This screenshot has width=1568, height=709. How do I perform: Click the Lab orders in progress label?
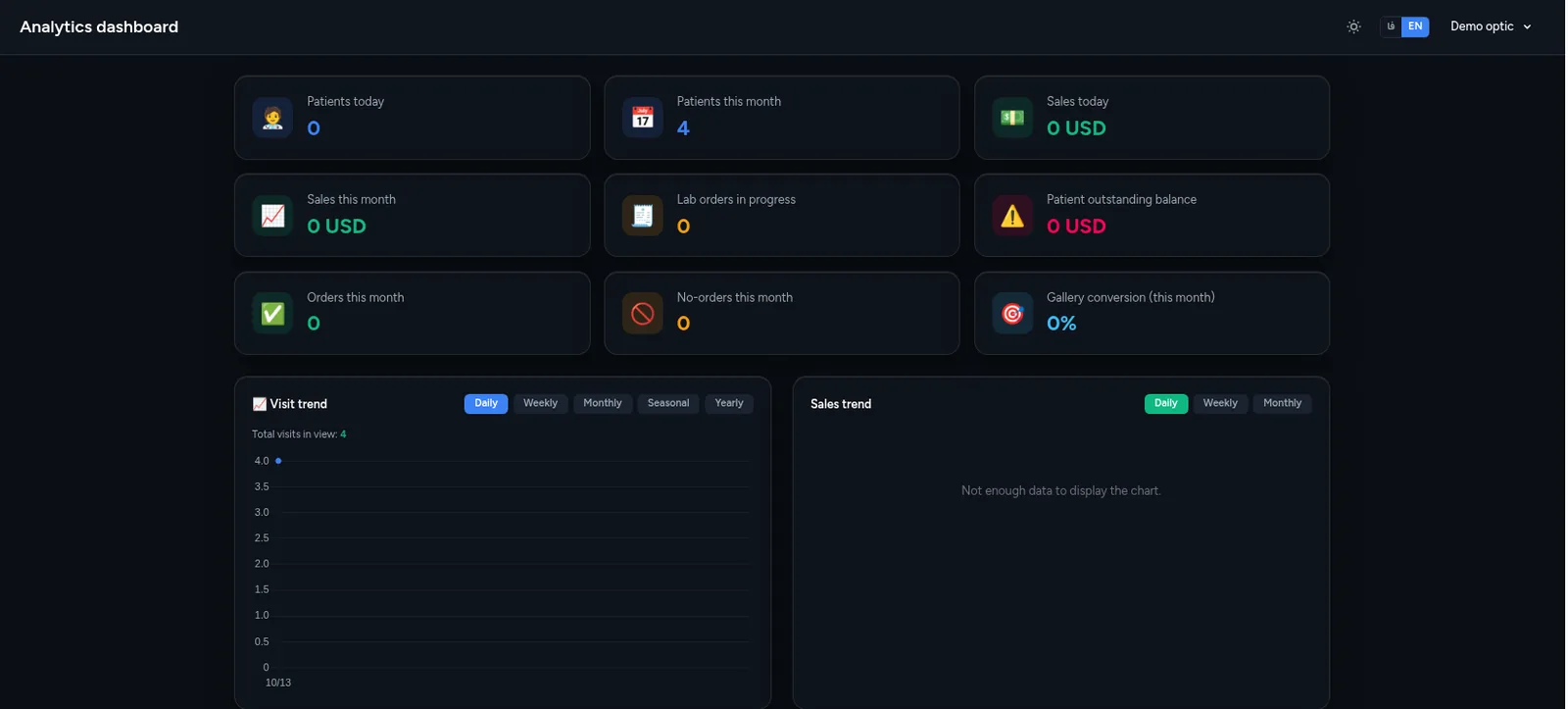click(x=736, y=200)
